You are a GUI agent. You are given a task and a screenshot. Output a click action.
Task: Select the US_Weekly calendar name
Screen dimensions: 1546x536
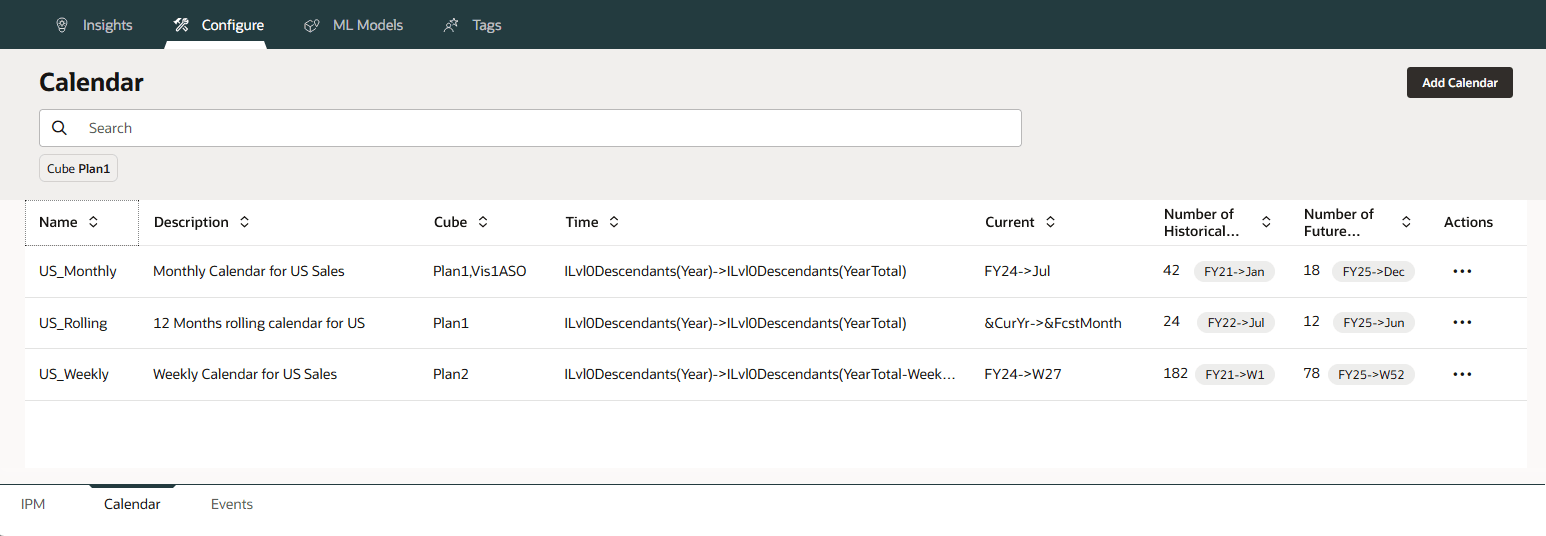[74, 374]
